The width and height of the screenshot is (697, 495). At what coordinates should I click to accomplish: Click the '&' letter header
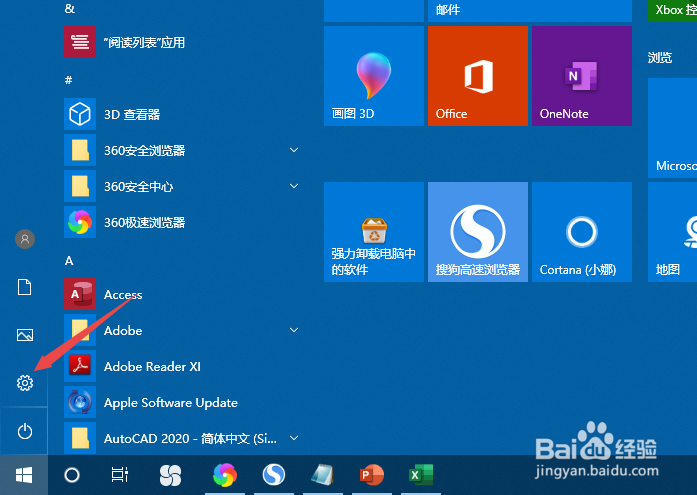tap(69, 8)
